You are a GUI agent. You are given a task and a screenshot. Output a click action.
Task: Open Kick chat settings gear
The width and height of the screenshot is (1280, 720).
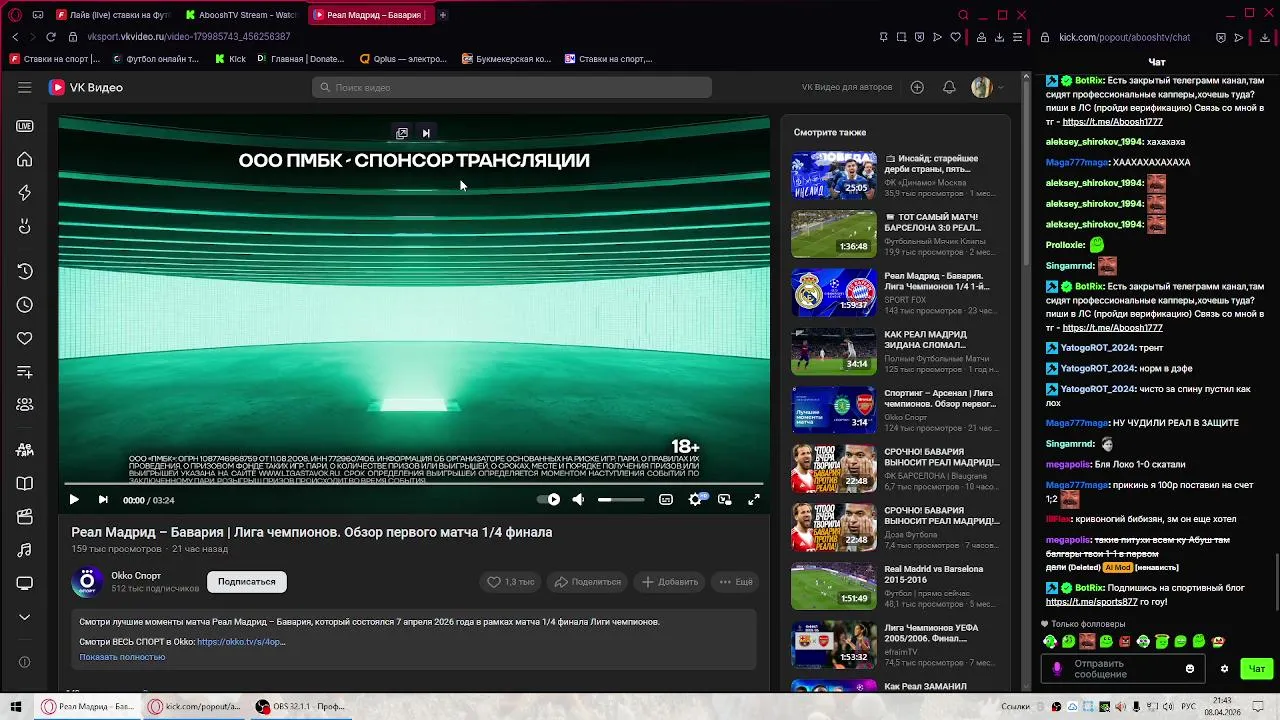pyautogui.click(x=1224, y=669)
